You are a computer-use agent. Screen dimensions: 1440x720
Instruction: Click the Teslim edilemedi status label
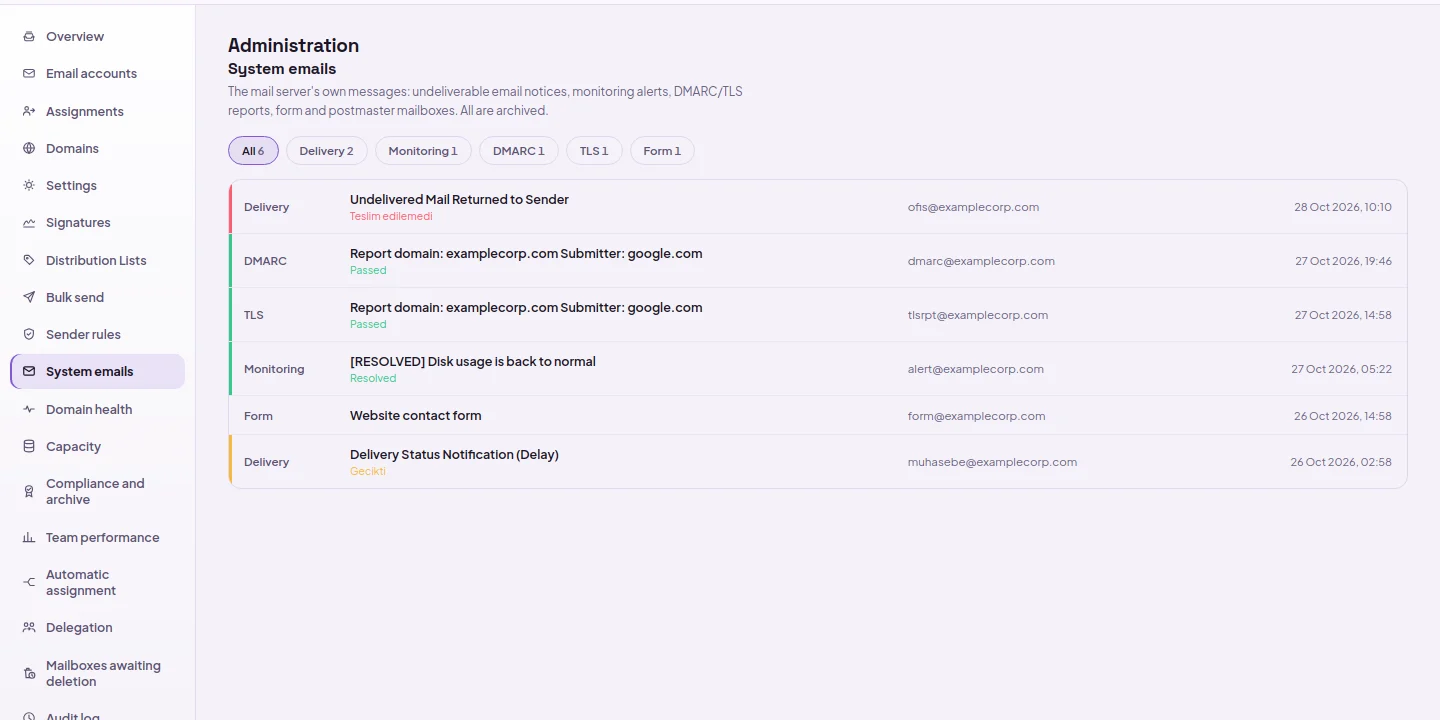click(x=391, y=216)
